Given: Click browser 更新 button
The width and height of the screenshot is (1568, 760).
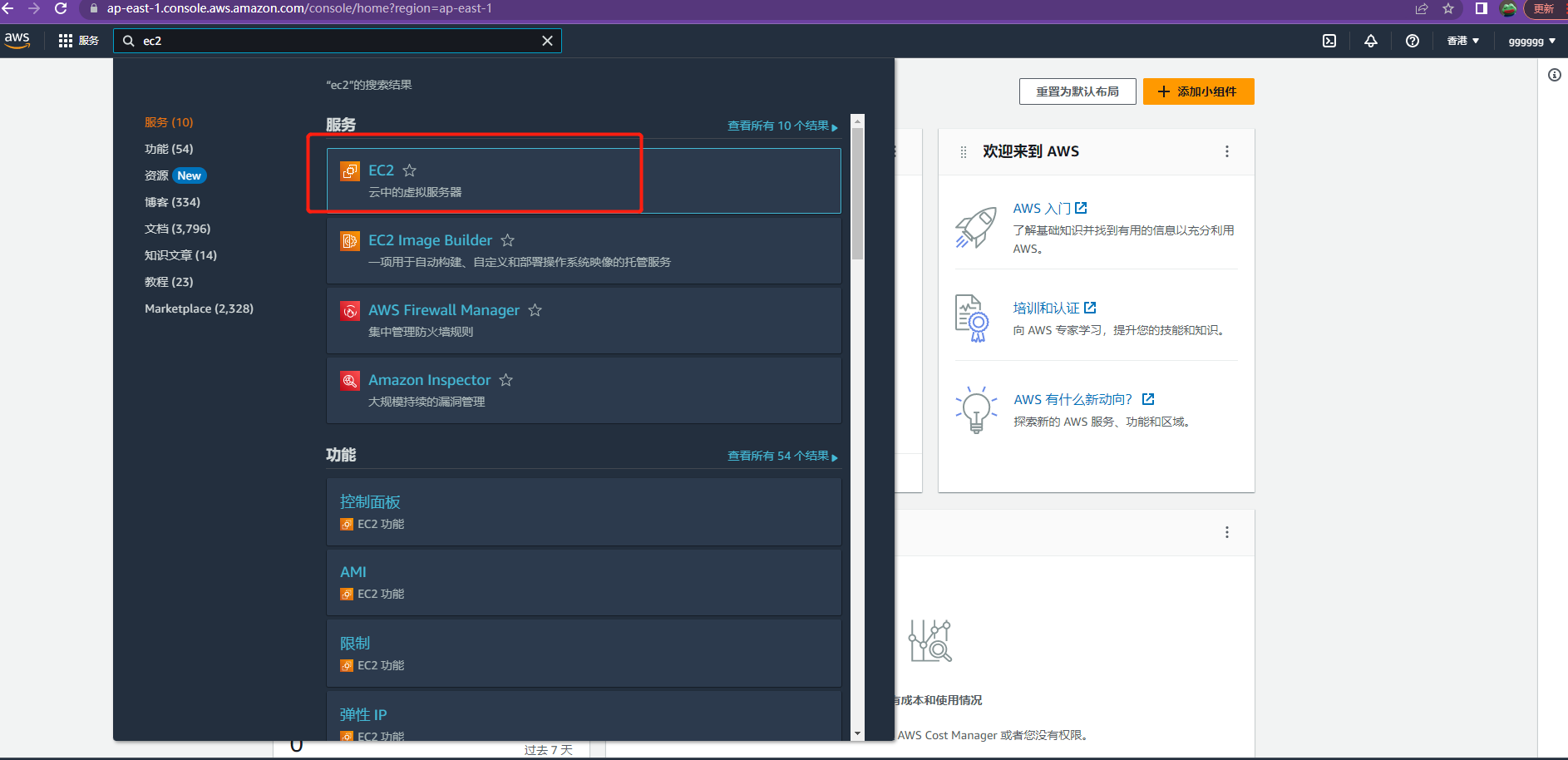Looking at the screenshot, I should 1546,8.
